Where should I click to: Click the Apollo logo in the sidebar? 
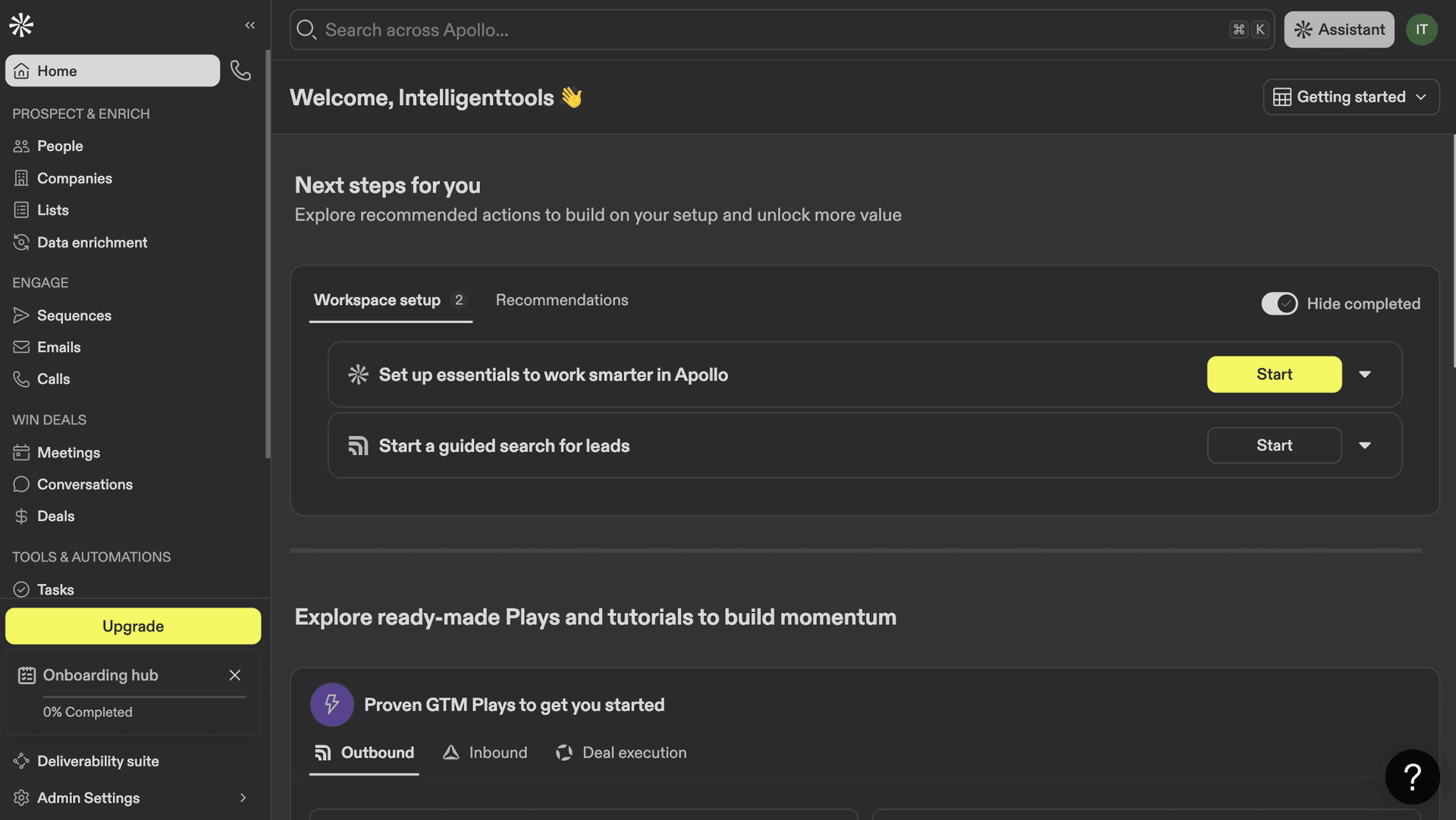pyautogui.click(x=20, y=25)
